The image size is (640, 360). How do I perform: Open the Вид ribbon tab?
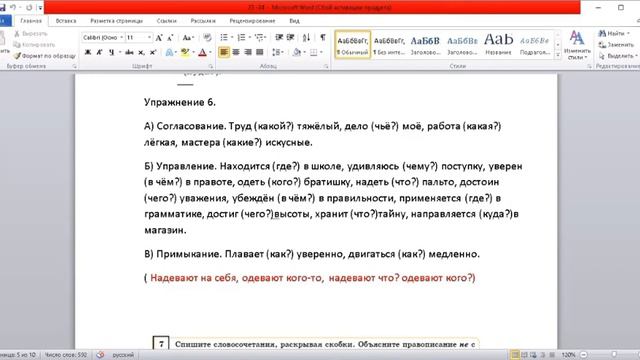point(294,21)
